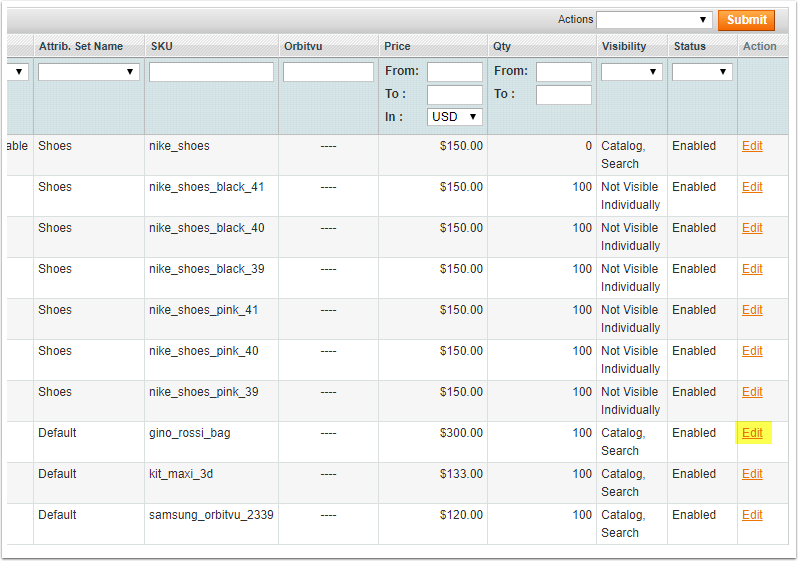Open the partially visible leftmost filter dropdown
Viewport: 798px width, 561px height.
(17, 72)
